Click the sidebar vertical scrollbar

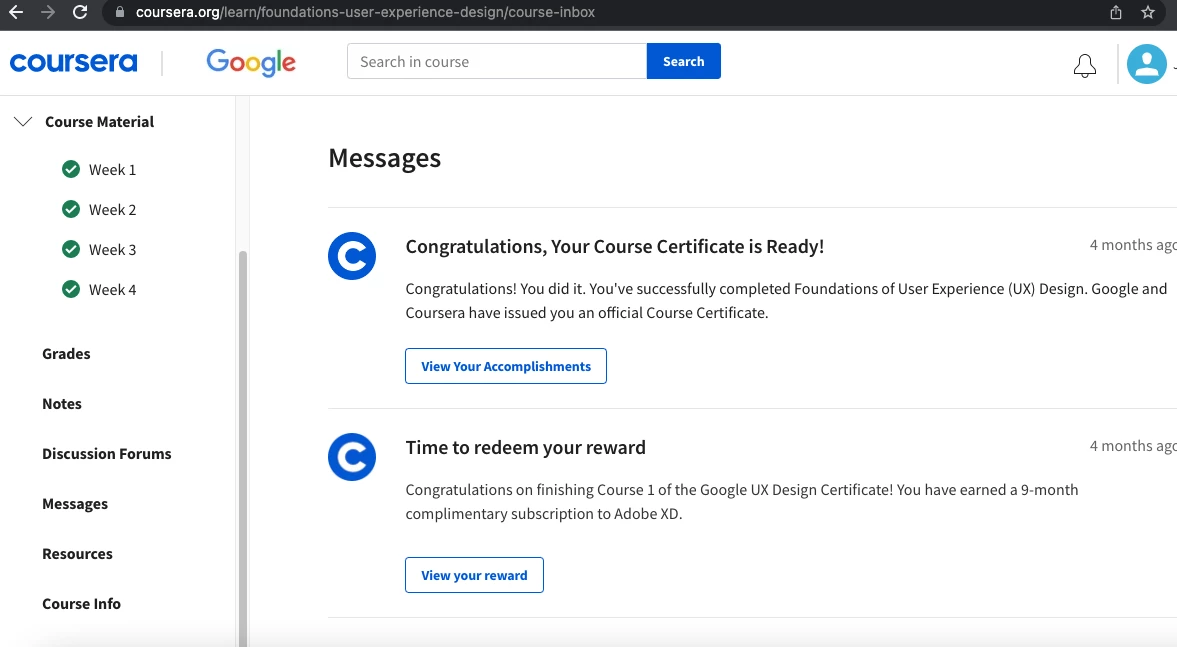click(242, 448)
